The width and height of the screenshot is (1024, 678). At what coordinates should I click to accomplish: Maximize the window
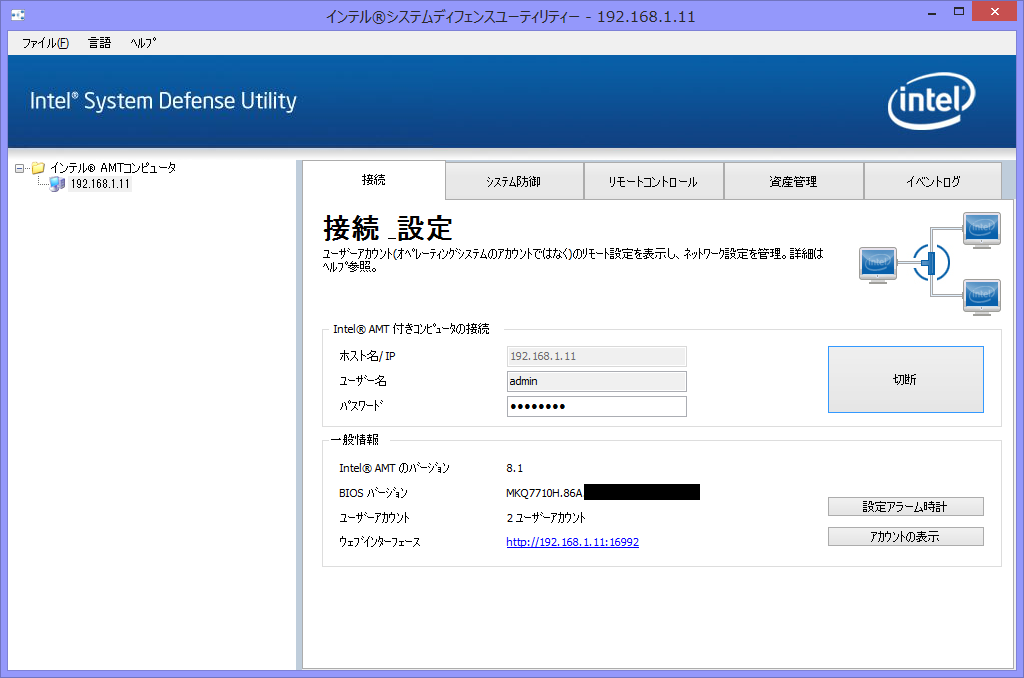tap(959, 12)
